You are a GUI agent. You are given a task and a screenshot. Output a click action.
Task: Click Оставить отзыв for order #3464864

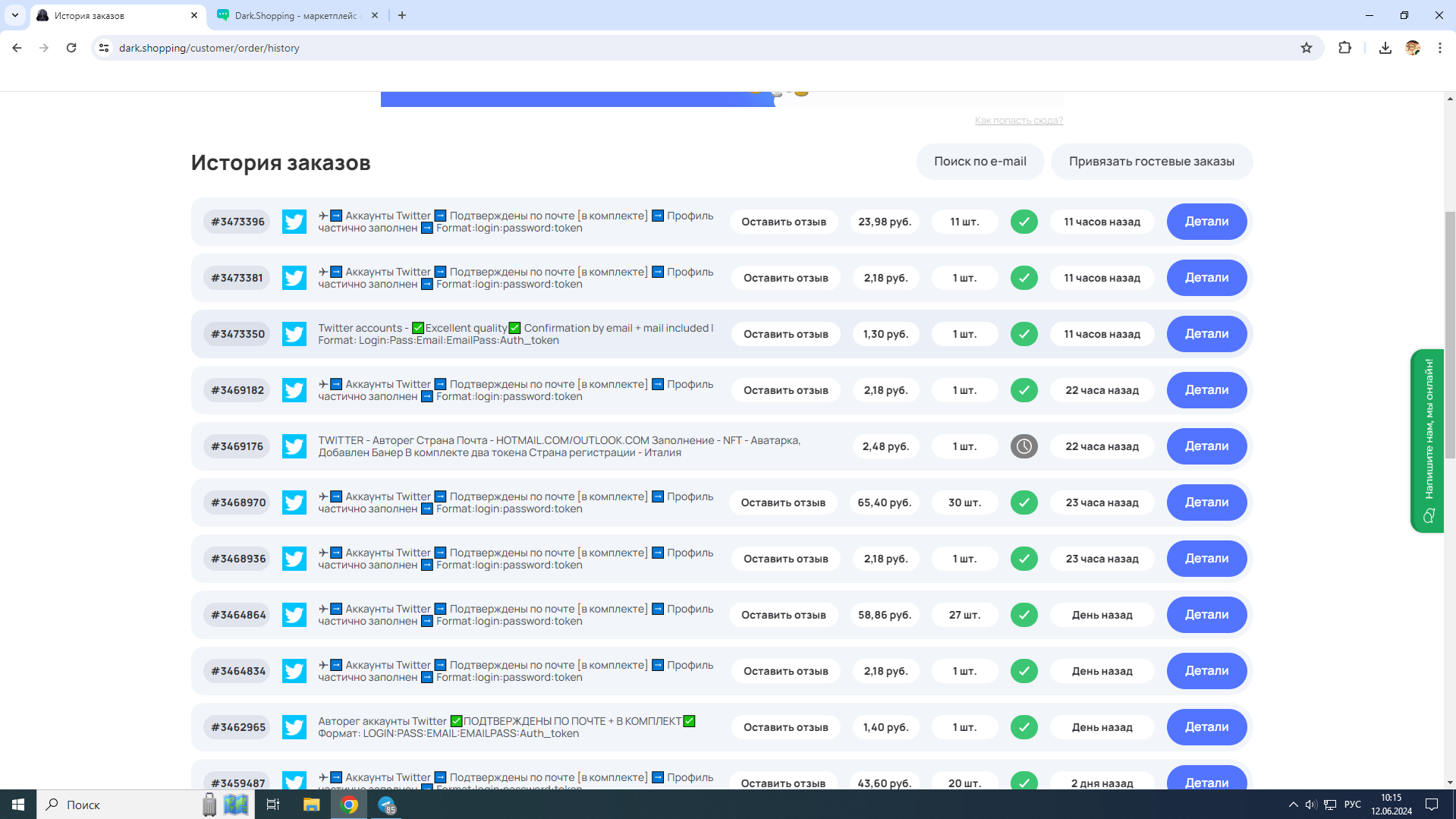(783, 615)
